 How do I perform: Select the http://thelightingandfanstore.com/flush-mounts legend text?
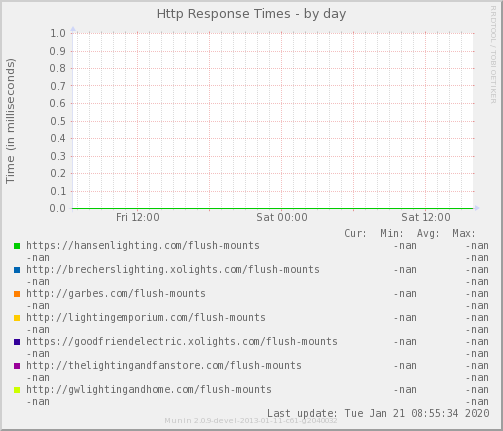coord(164,366)
